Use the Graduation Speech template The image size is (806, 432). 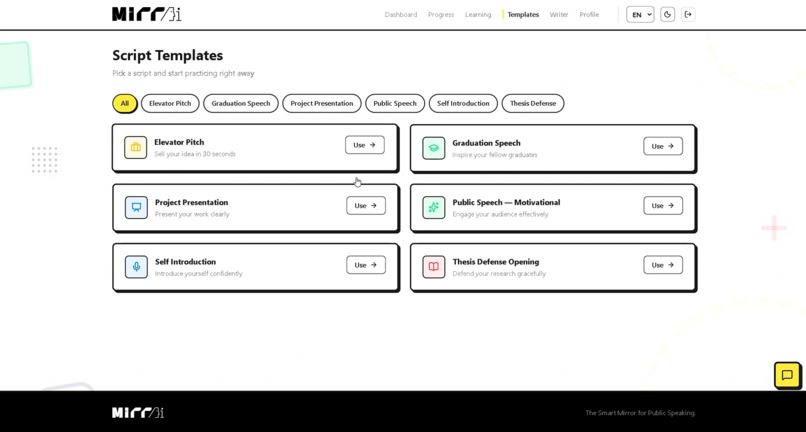click(x=663, y=146)
